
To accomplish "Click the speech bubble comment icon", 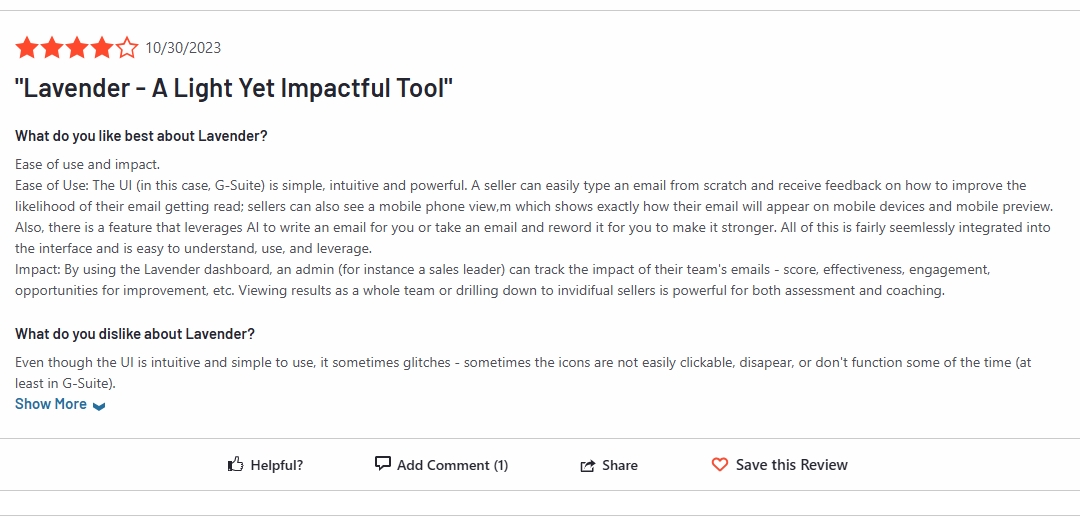I will click(383, 463).
